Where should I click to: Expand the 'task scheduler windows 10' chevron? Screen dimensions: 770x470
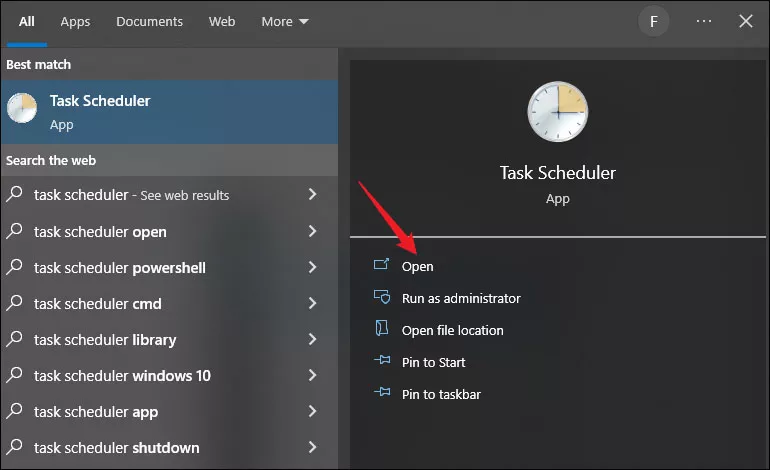click(x=312, y=375)
